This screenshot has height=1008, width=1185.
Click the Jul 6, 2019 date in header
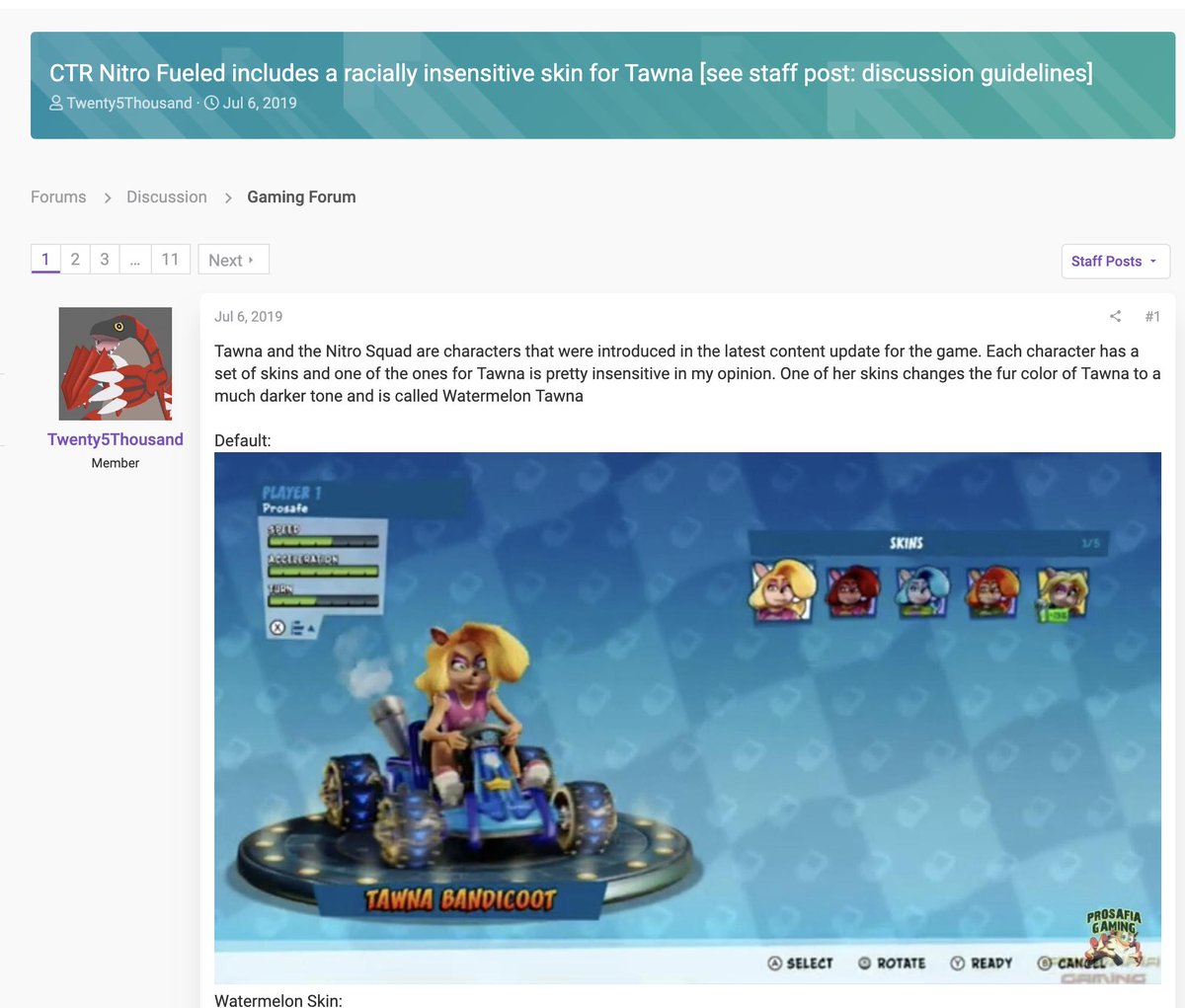tap(260, 103)
